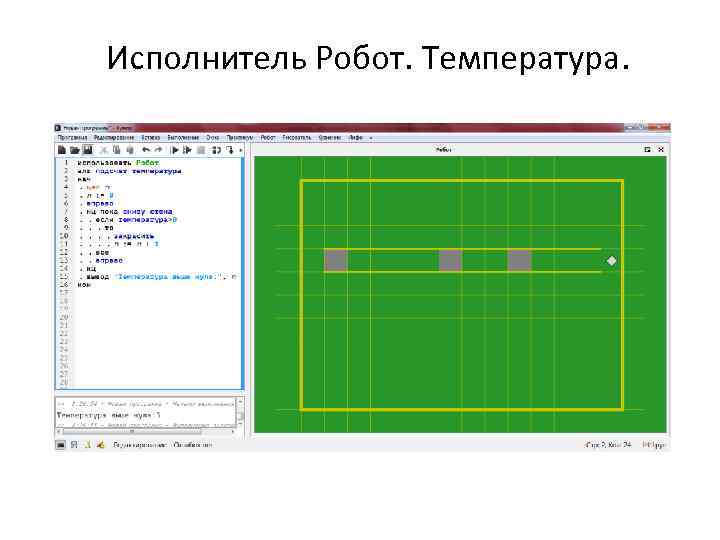Open the Робот menu
Screen dimensions: 720x540
[x=268, y=137]
